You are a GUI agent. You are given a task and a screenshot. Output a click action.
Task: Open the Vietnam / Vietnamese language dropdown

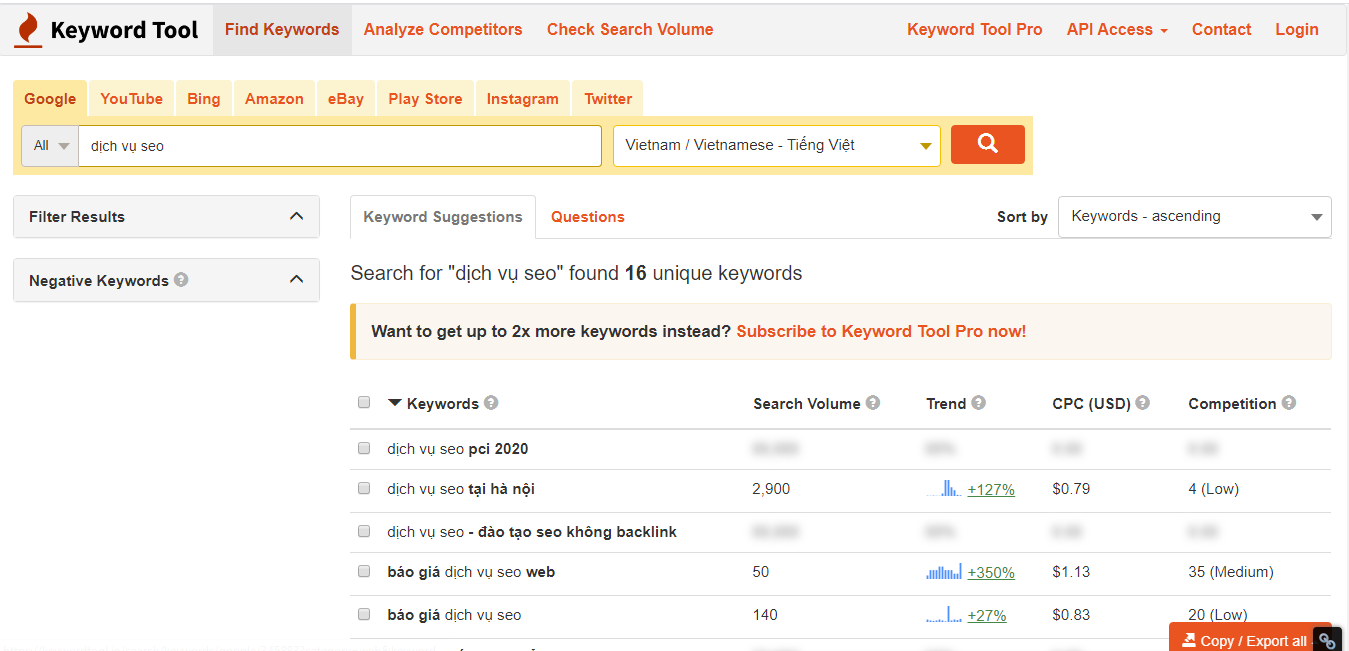pyautogui.click(x=776, y=146)
